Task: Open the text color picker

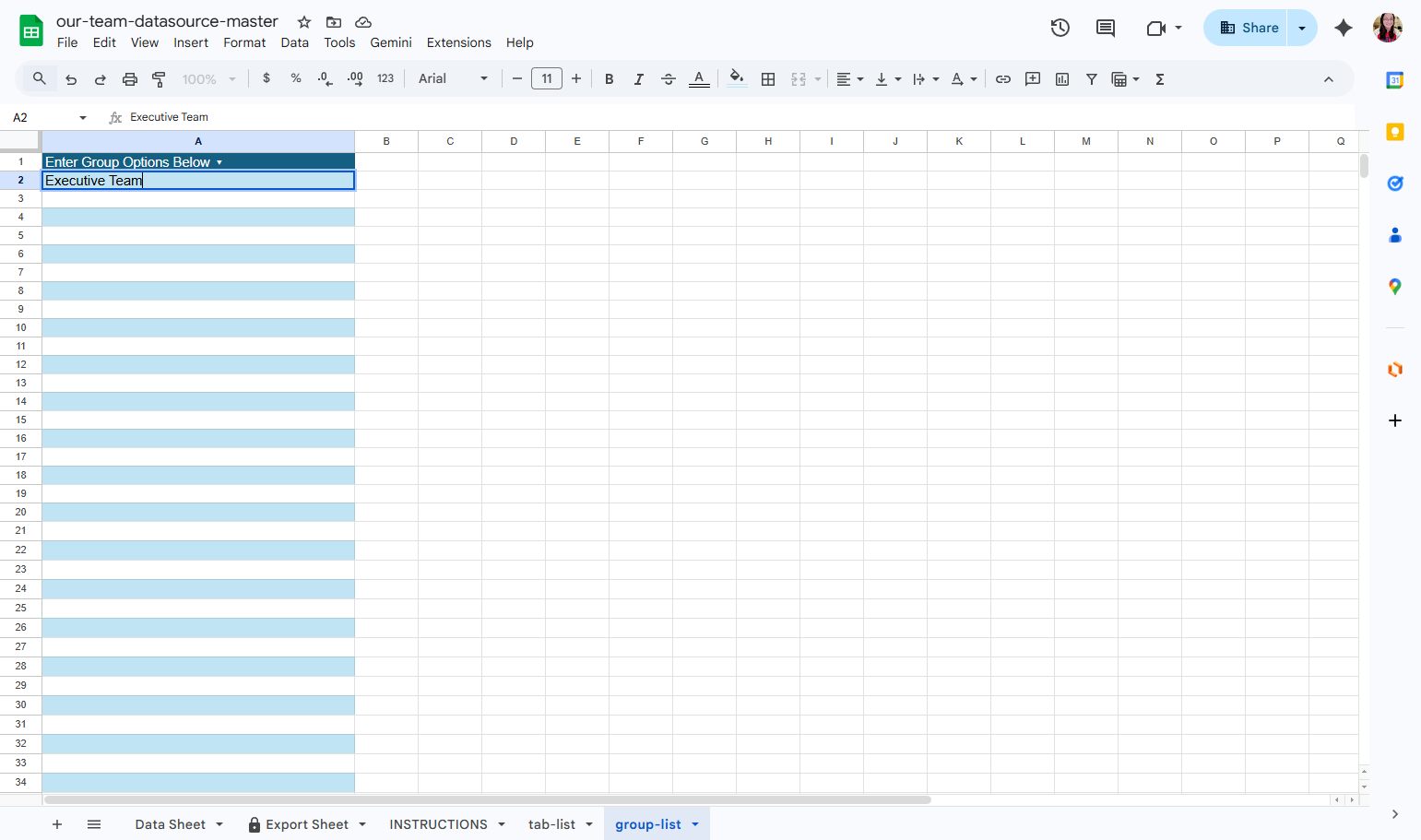Action: tap(699, 79)
